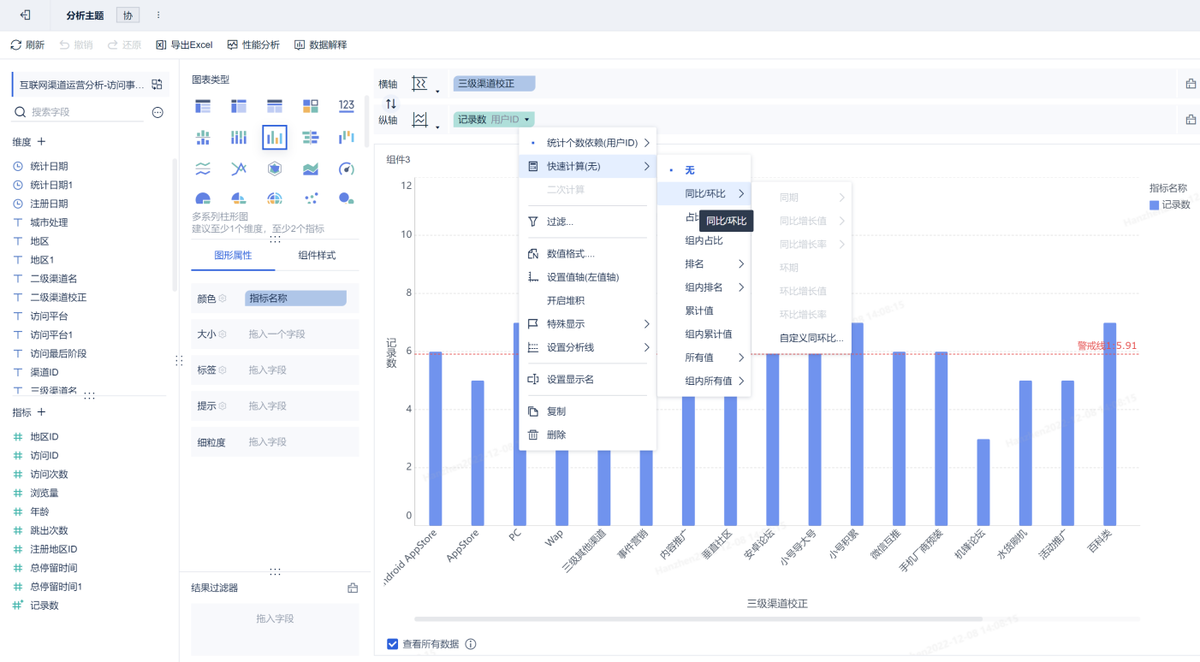
Task: Click the 导出Excel export icon
Action: point(161,45)
